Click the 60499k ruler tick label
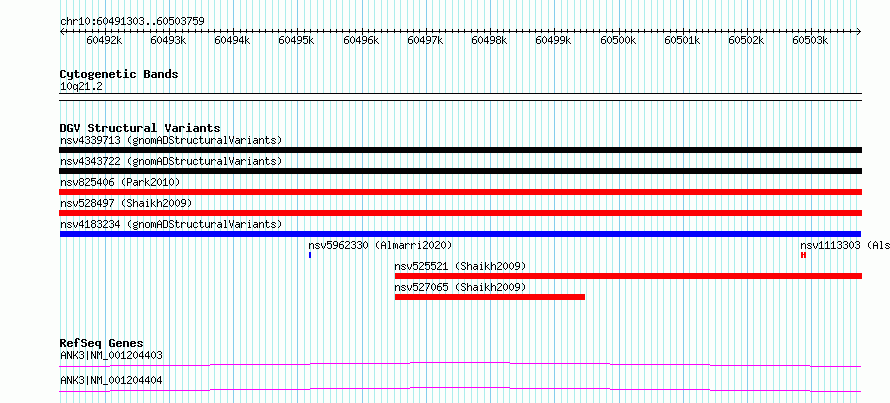This screenshot has height=403, width=890. pyautogui.click(x=553, y=40)
